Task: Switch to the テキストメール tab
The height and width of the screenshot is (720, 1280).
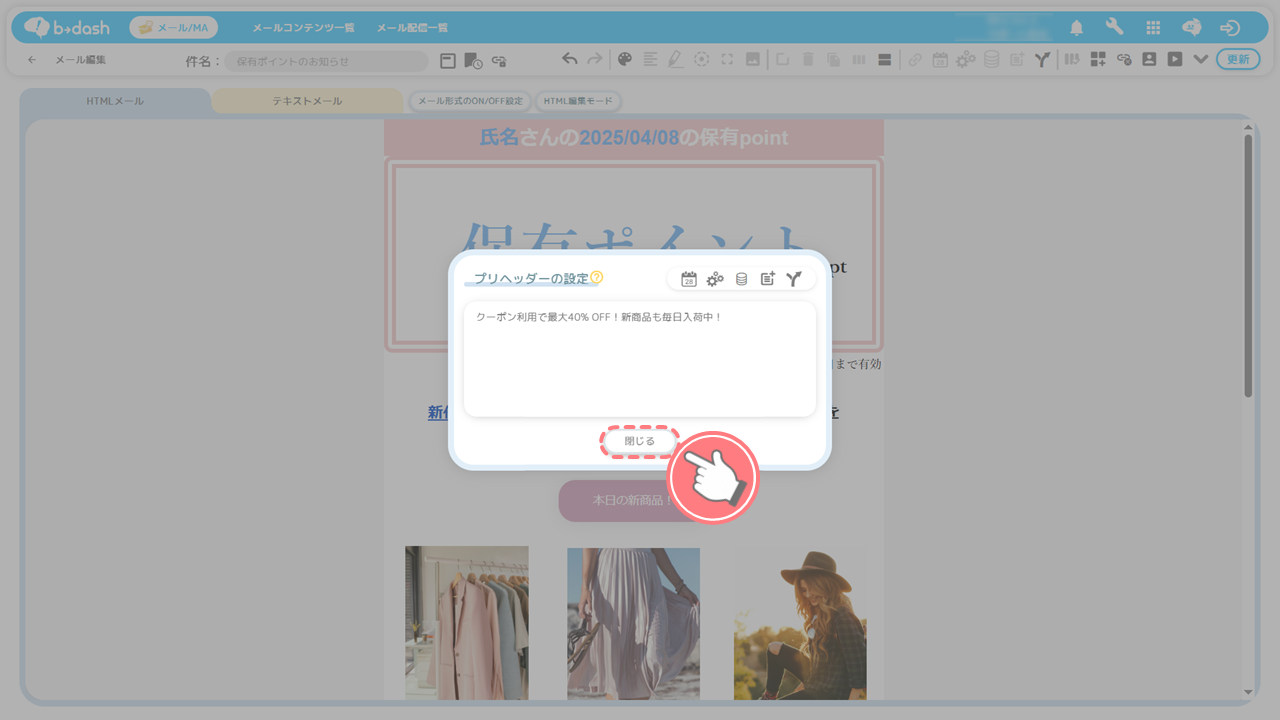Action: [307, 101]
